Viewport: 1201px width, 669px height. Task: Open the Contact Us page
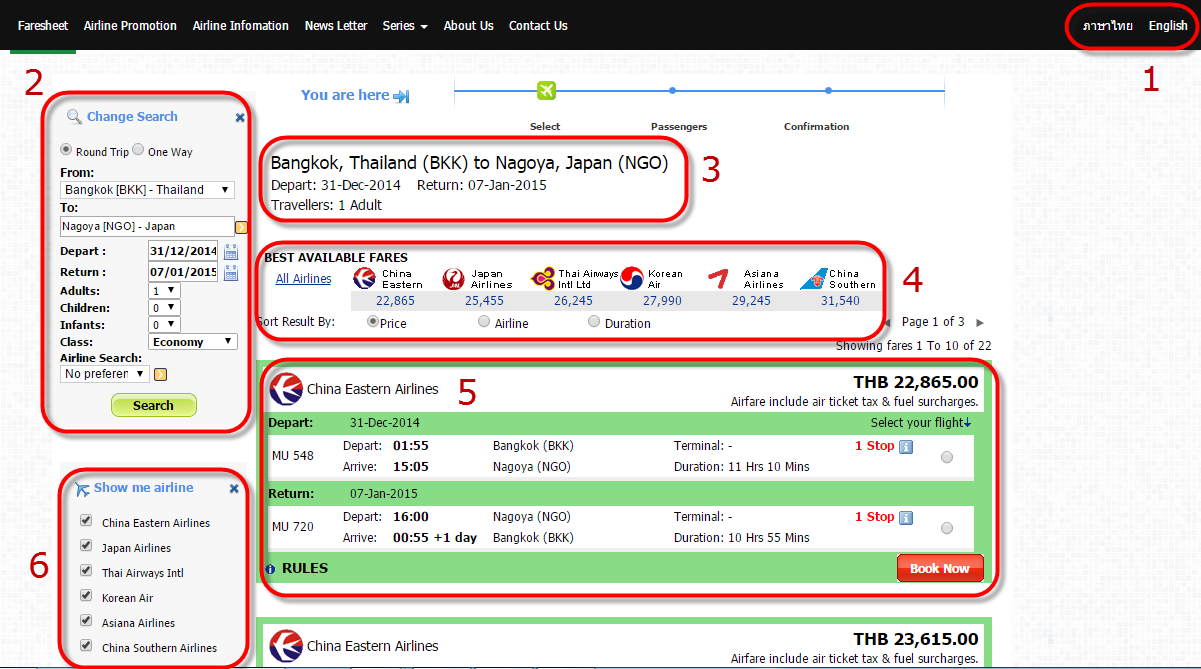(538, 26)
